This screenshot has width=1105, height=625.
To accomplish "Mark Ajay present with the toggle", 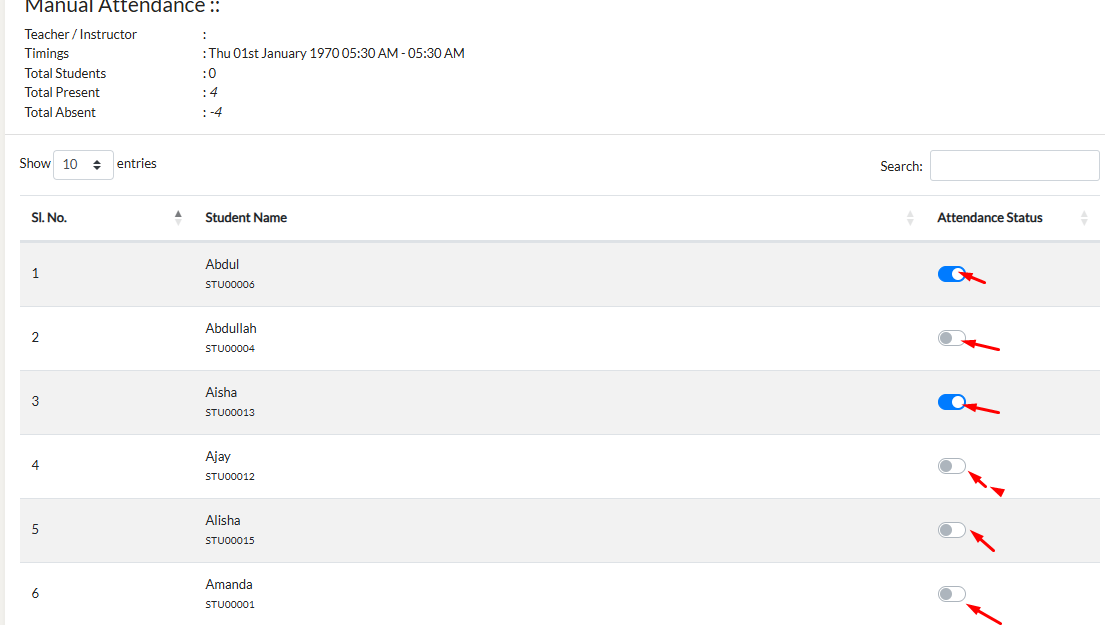I will click(951, 466).
